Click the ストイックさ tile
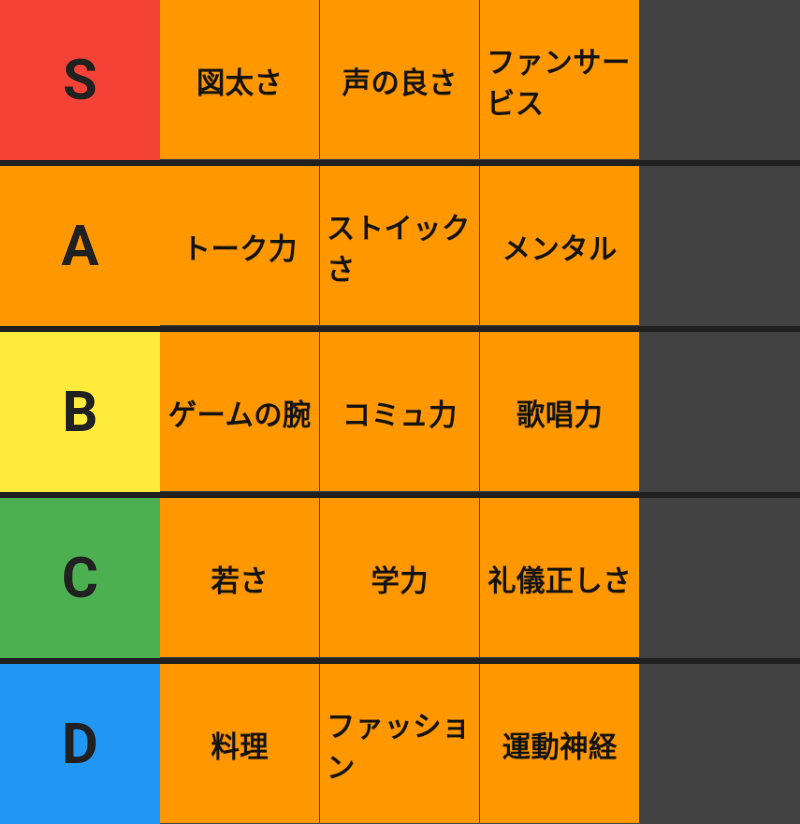The image size is (800, 824). (x=399, y=245)
